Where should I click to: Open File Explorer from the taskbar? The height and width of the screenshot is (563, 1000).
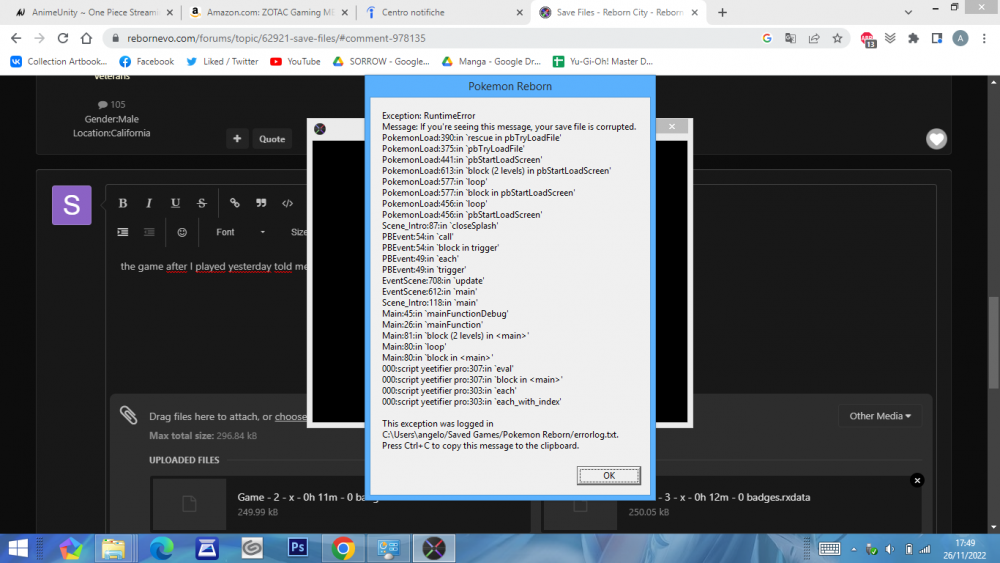point(114,548)
